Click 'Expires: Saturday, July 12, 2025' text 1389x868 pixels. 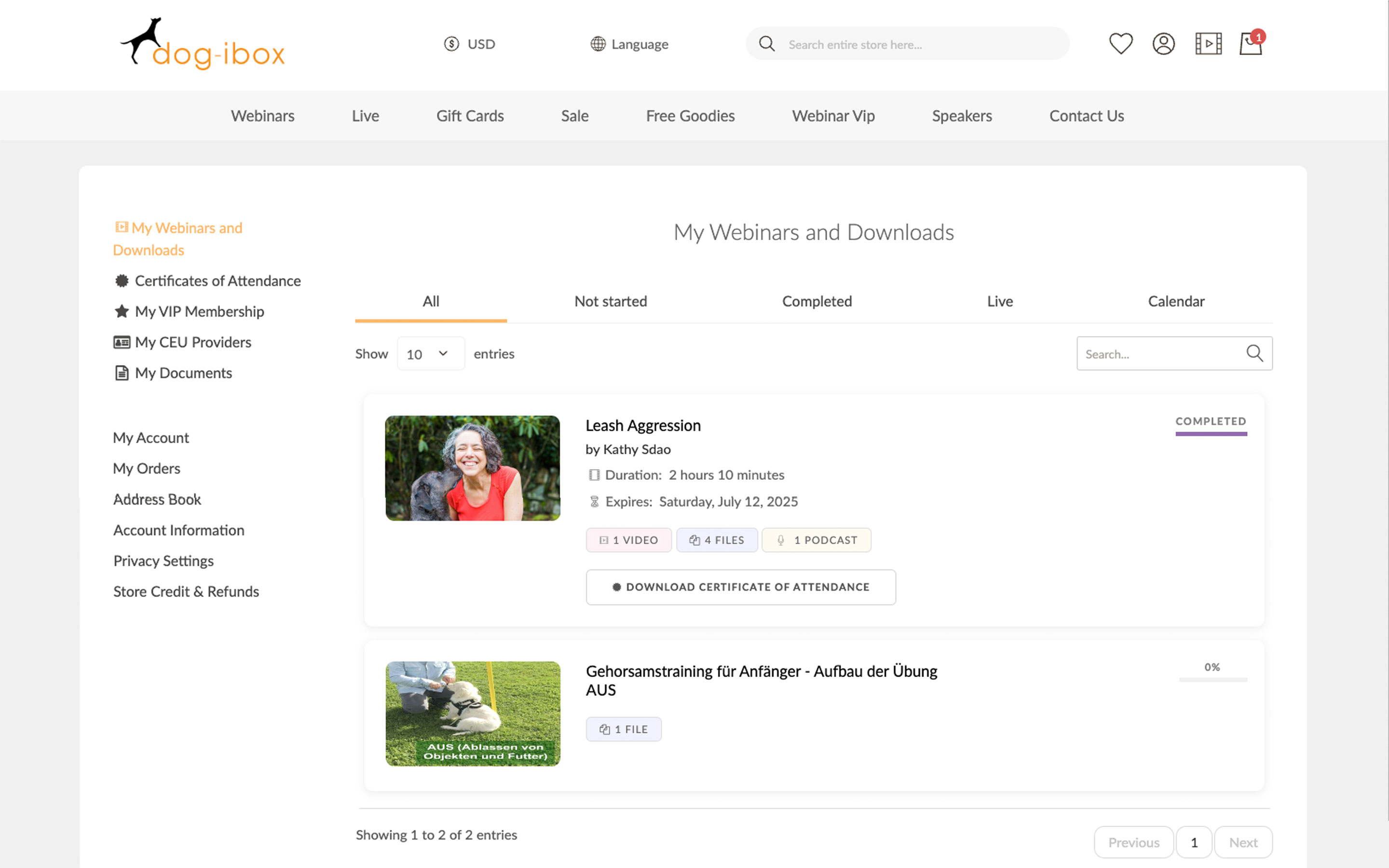(694, 502)
